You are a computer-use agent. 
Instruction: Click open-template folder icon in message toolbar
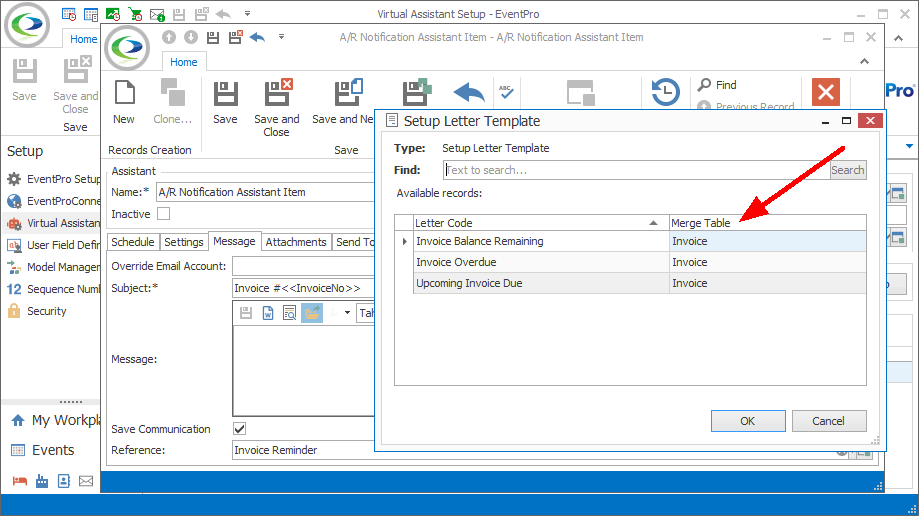point(312,313)
